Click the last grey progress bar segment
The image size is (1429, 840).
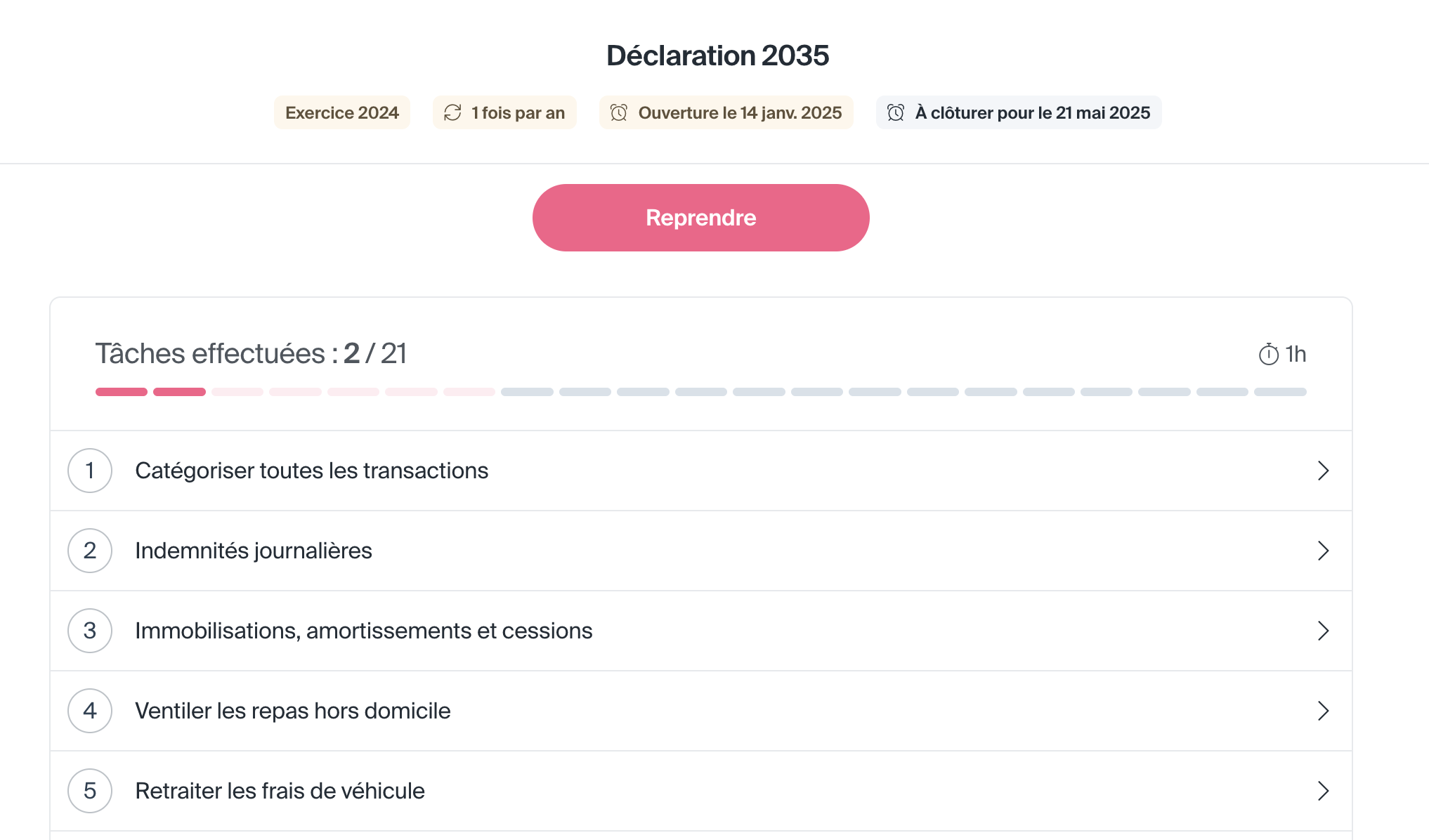[1280, 392]
